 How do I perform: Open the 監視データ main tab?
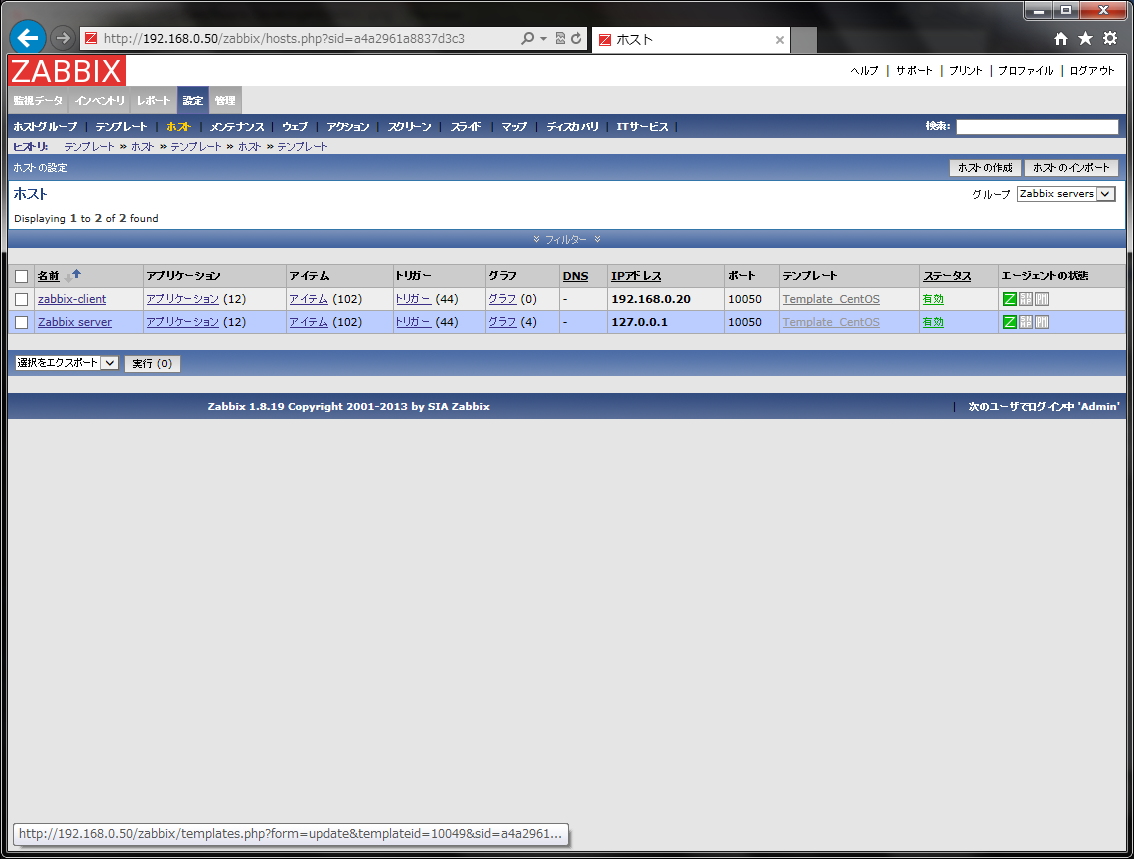pyautogui.click(x=38, y=101)
